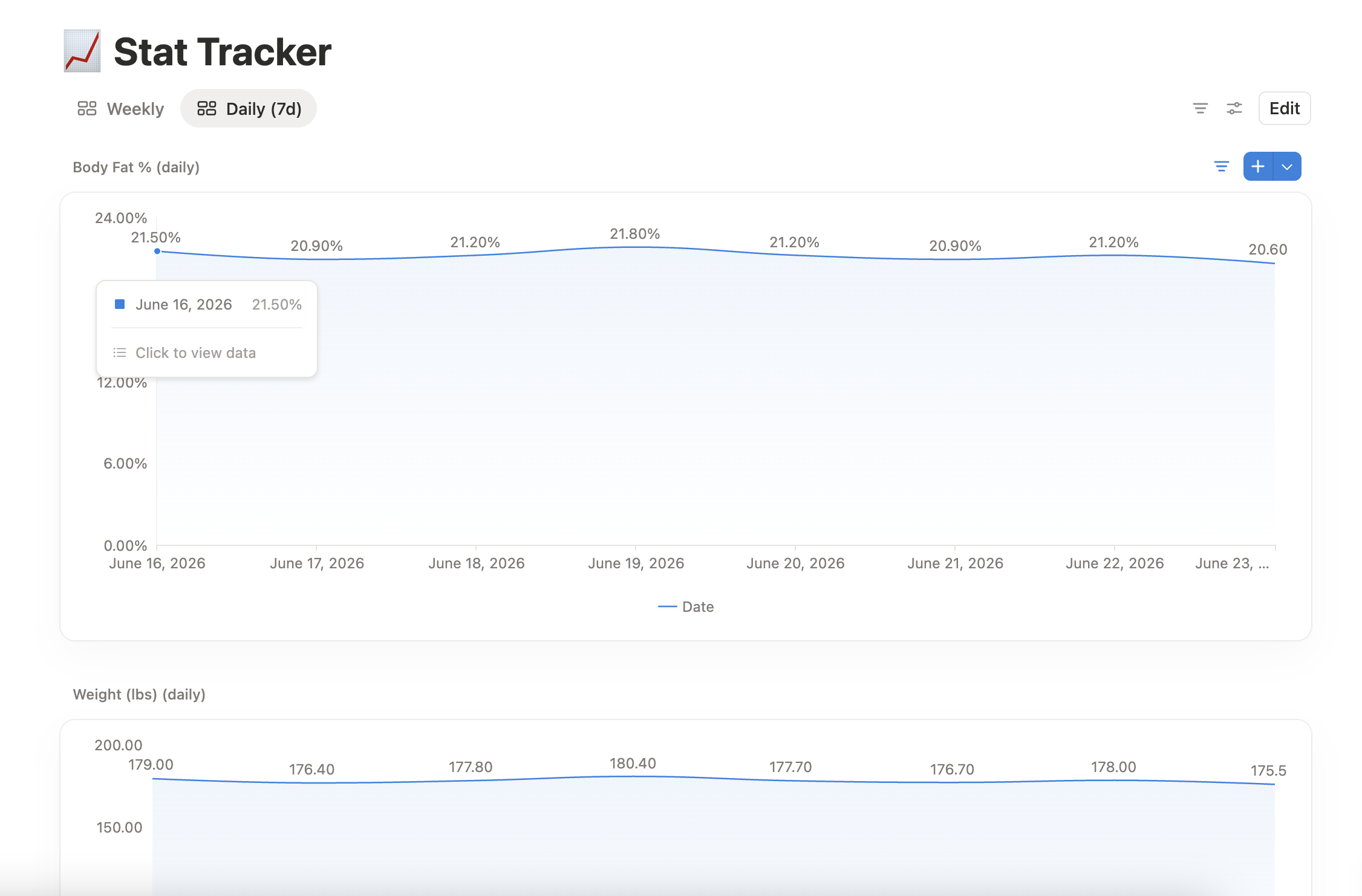Click the 20.90% label above June 21
The width and height of the screenshot is (1362, 896).
point(955,246)
